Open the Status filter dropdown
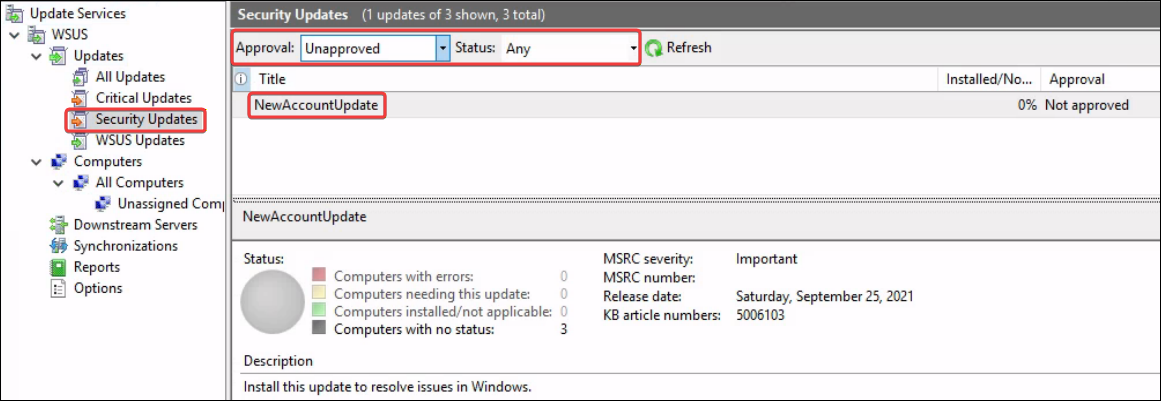1161x401 pixels. pos(633,48)
